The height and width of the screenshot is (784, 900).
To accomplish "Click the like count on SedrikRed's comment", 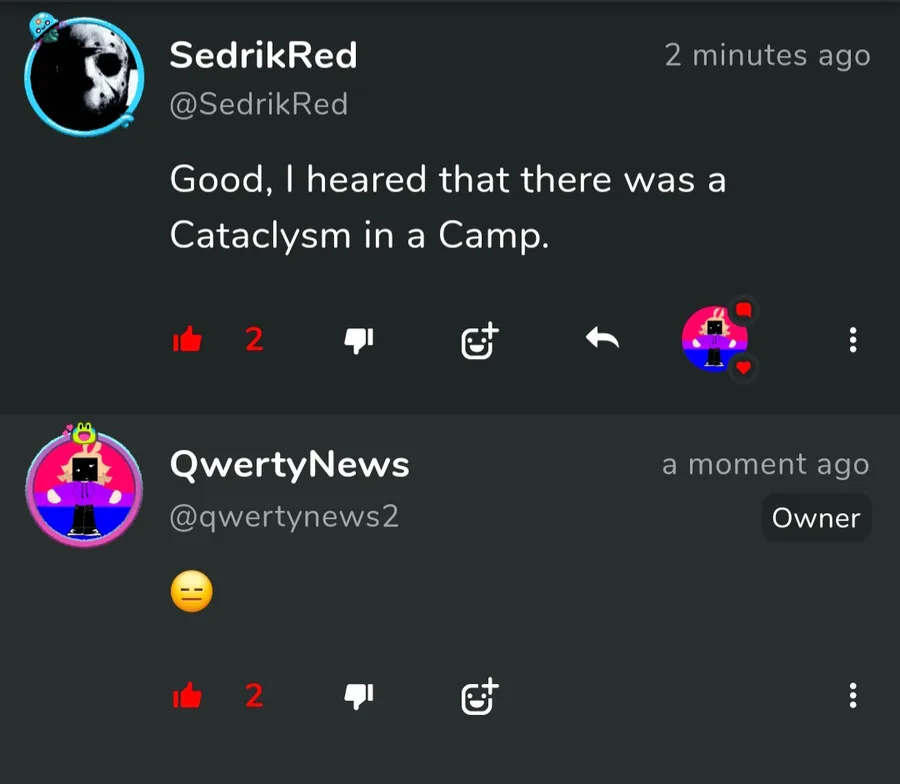I will [254, 339].
